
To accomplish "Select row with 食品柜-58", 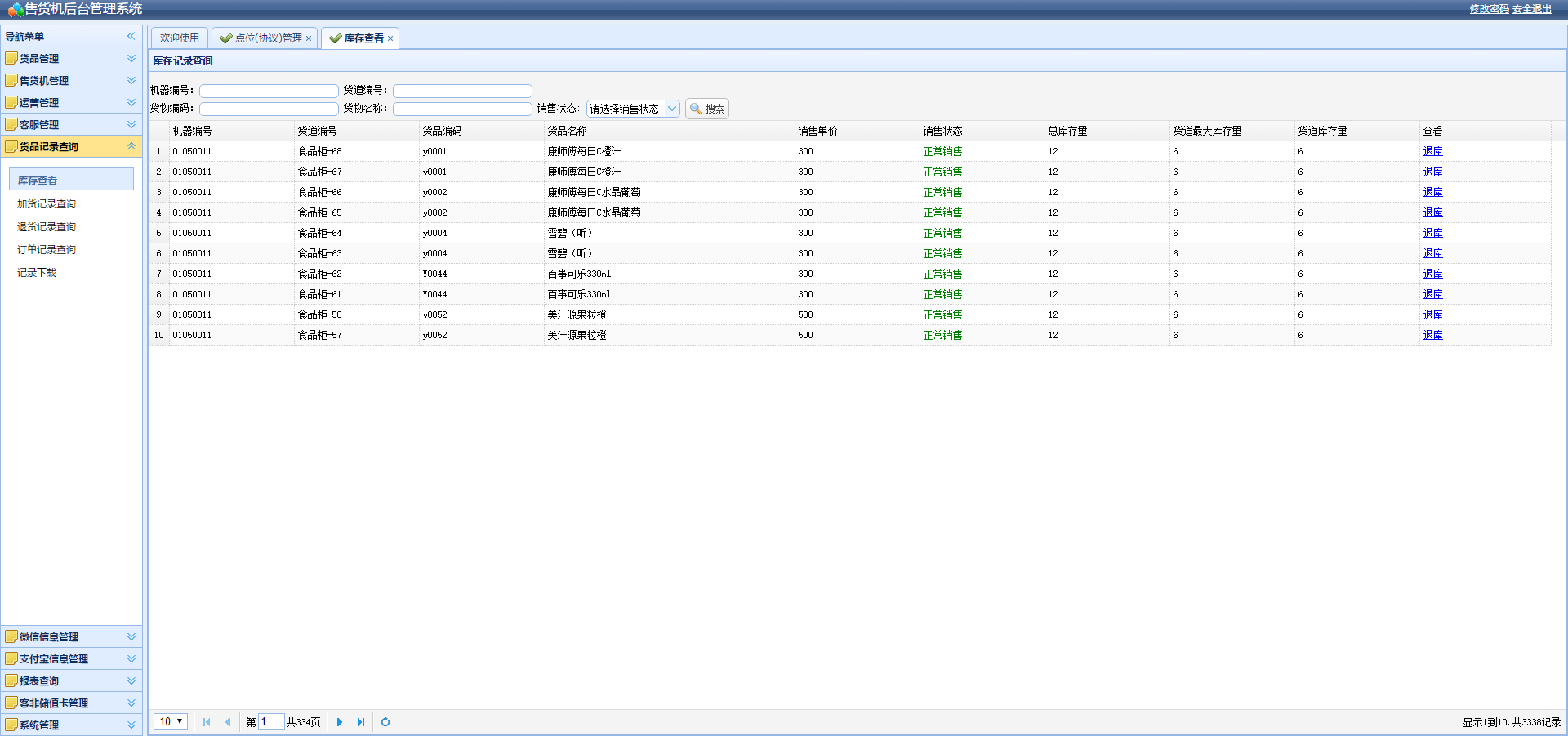I will [x=849, y=314].
